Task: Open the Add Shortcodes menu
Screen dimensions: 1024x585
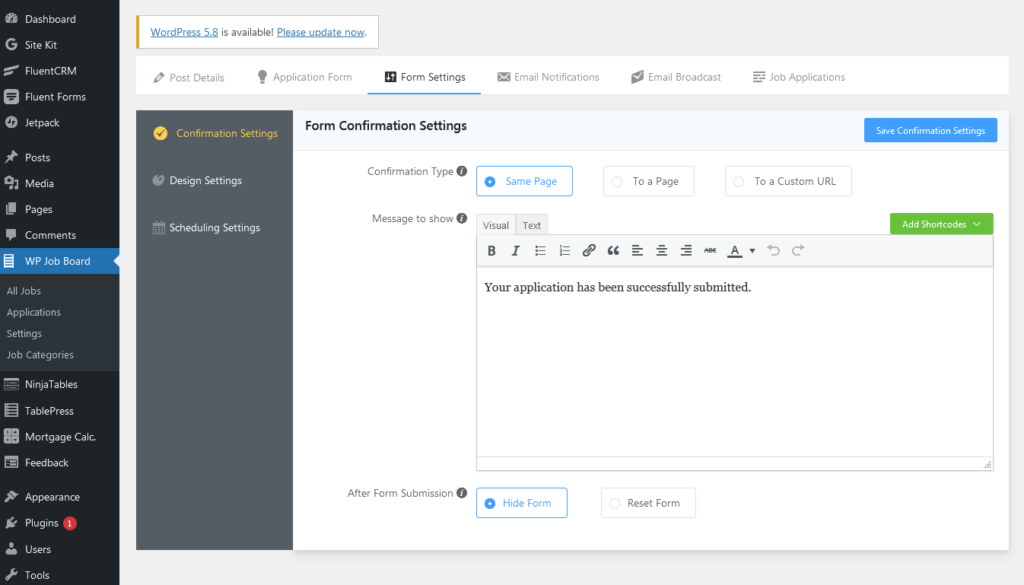Action: [x=940, y=223]
